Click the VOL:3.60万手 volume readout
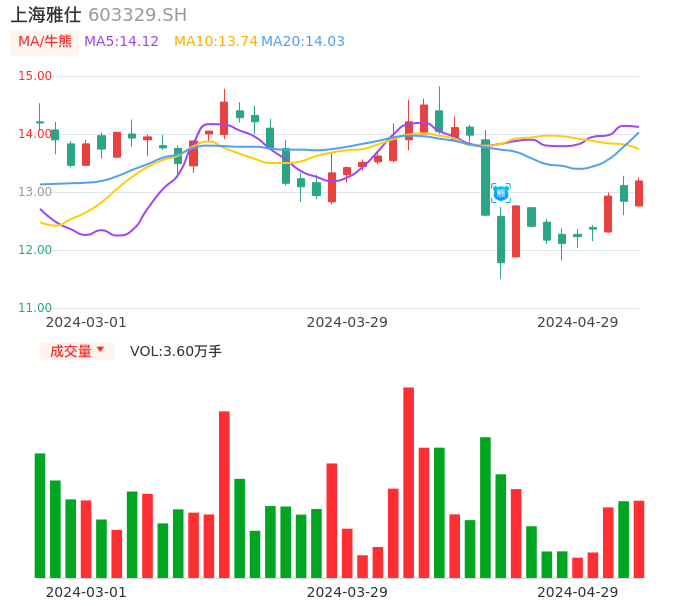This screenshot has height=606, width=686. click(175, 351)
